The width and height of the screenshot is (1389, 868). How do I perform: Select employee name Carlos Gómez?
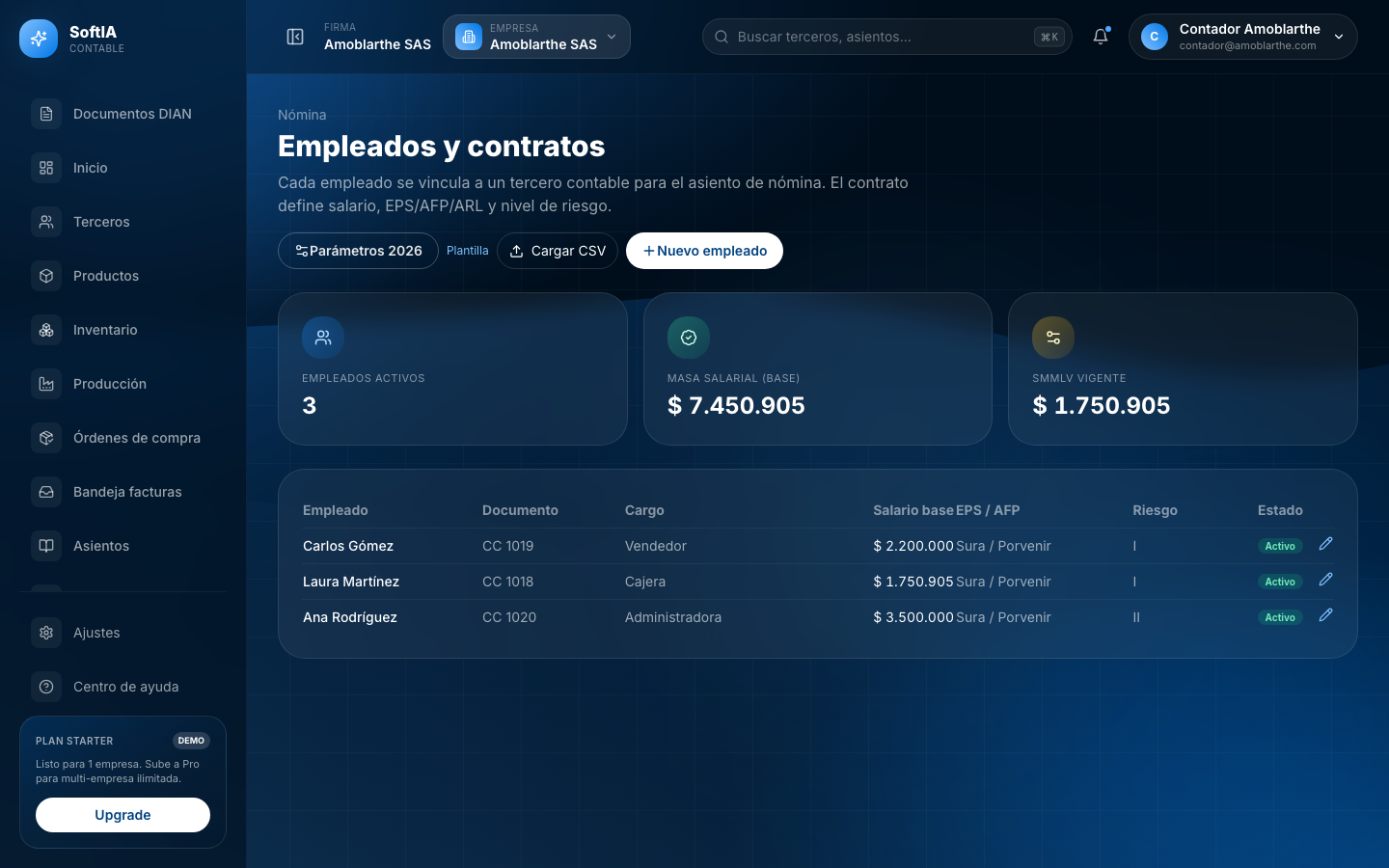pyautogui.click(x=348, y=546)
